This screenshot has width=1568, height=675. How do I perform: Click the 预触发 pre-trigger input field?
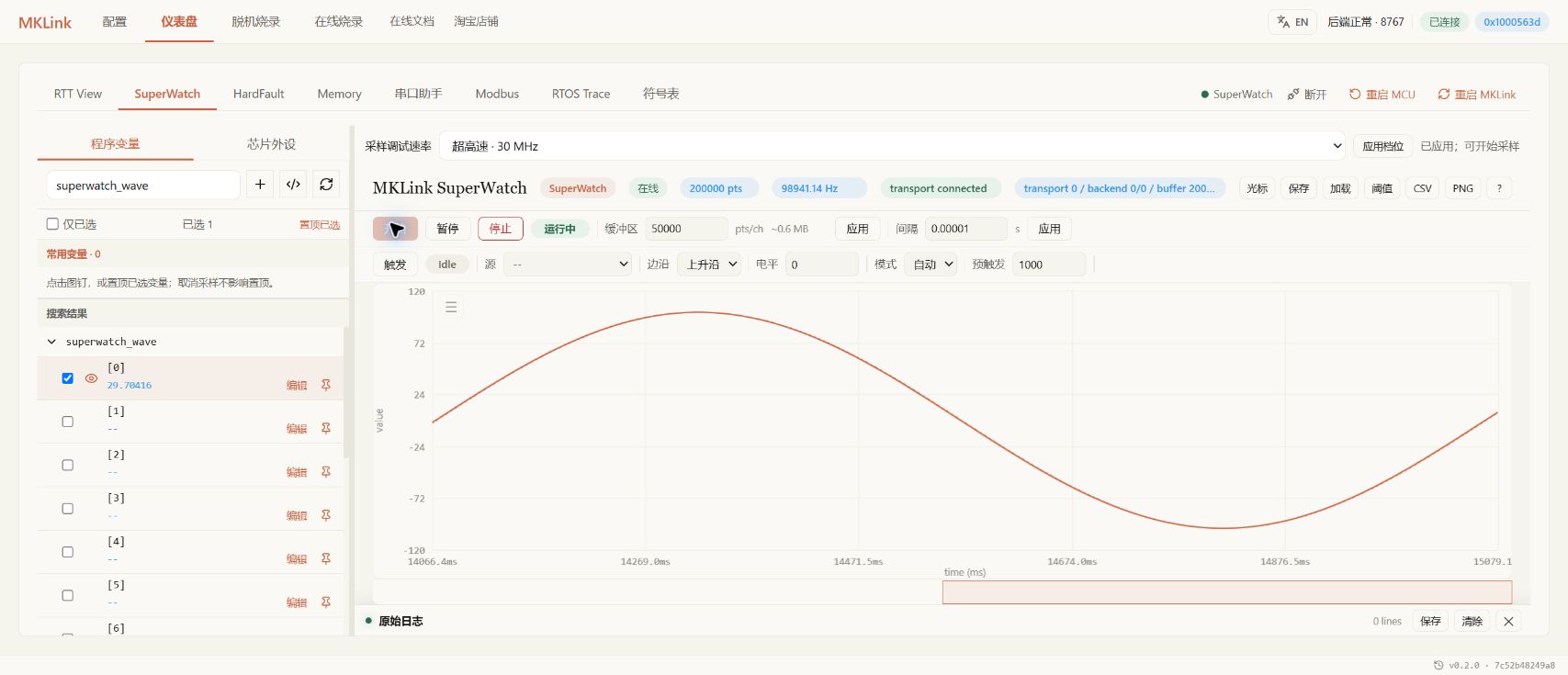pos(1049,264)
